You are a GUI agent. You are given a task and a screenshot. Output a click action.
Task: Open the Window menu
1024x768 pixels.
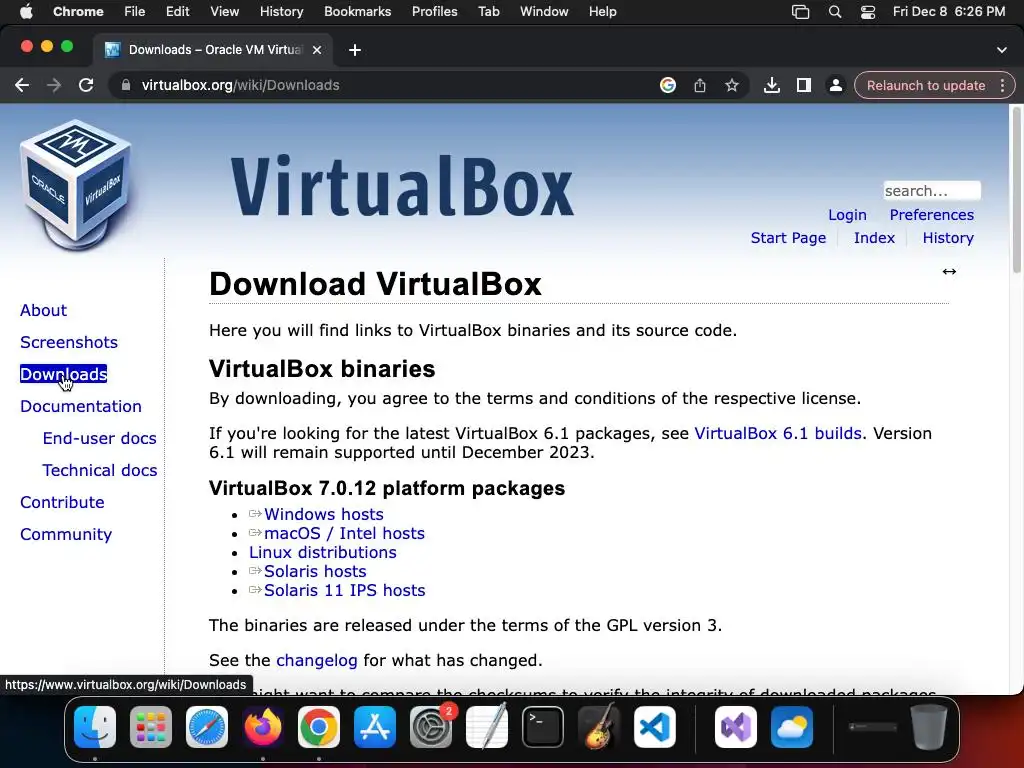coord(544,12)
